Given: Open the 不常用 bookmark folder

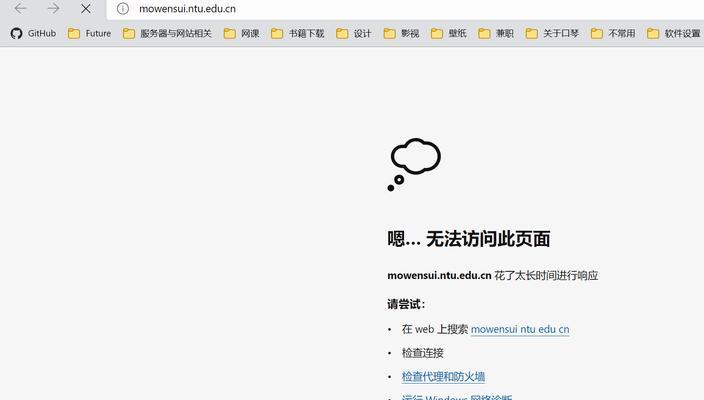Looking at the screenshot, I should (x=613, y=33).
